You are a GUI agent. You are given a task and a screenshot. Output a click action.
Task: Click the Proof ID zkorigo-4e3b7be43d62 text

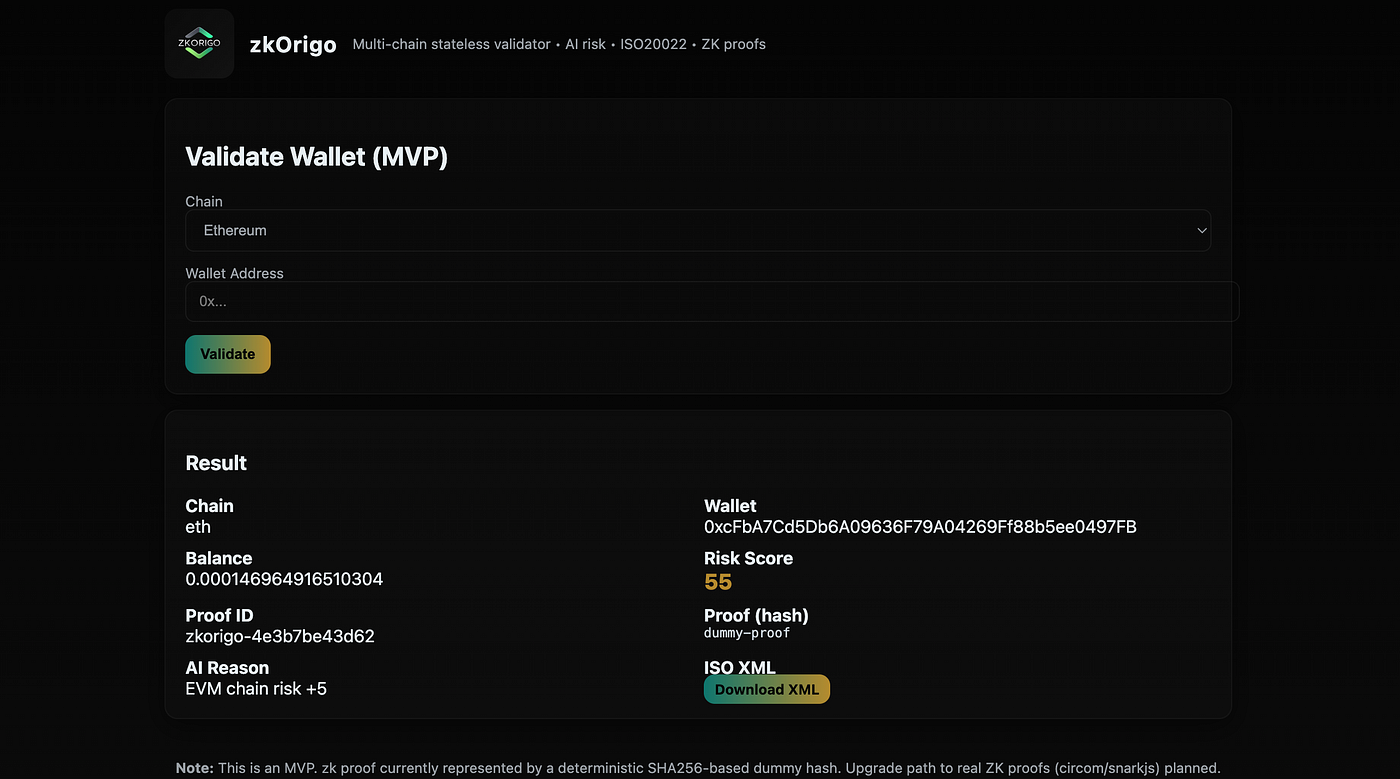pyautogui.click(x=280, y=636)
